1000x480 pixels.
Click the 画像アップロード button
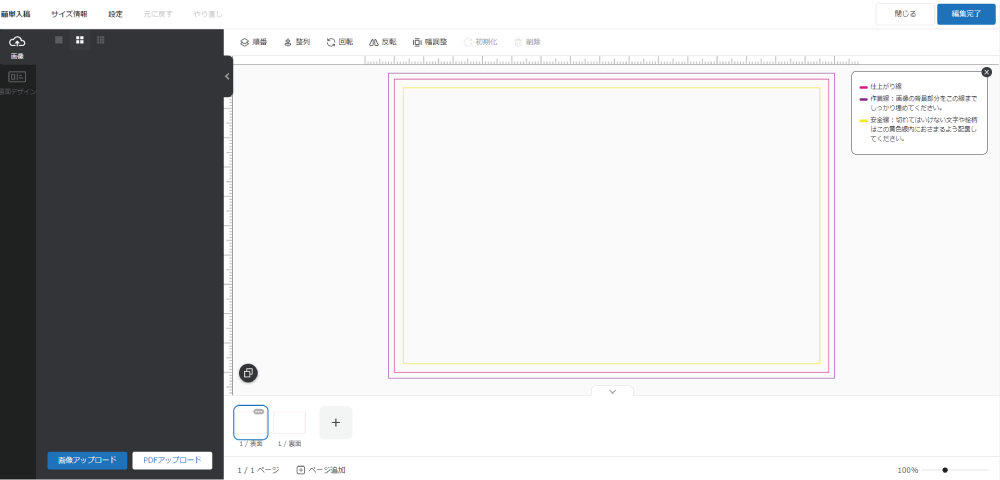(x=87, y=460)
